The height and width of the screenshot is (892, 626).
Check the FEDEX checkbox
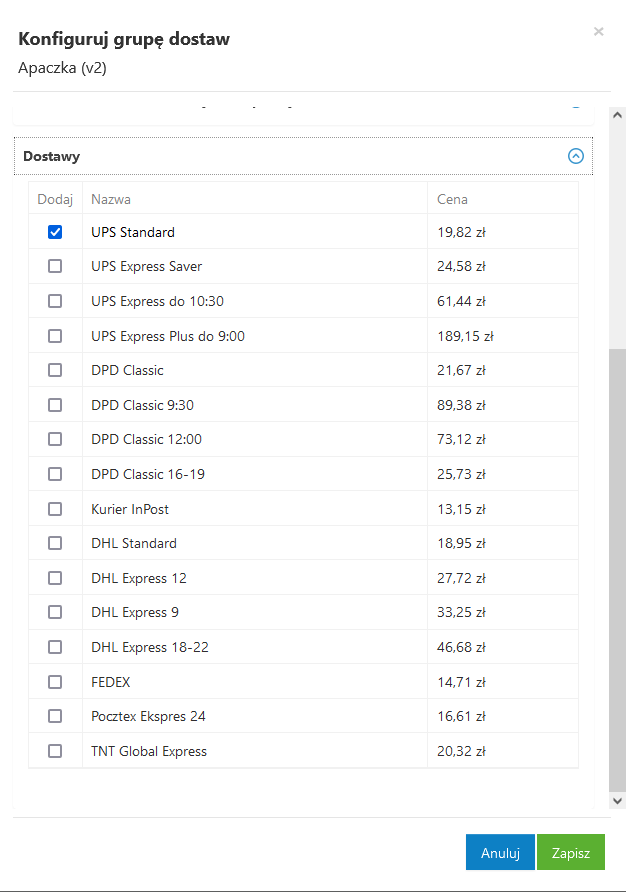pos(55,682)
